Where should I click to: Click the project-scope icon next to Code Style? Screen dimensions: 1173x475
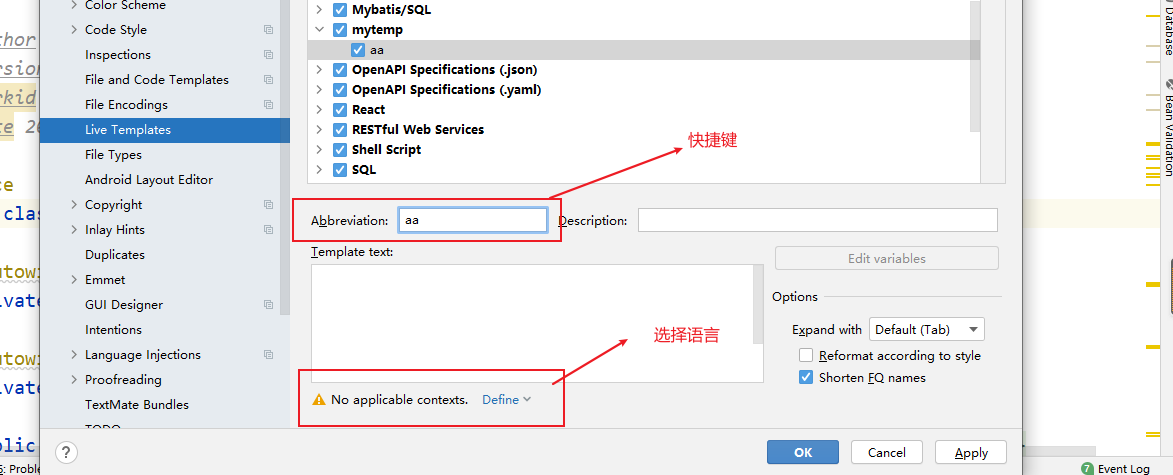(268, 30)
